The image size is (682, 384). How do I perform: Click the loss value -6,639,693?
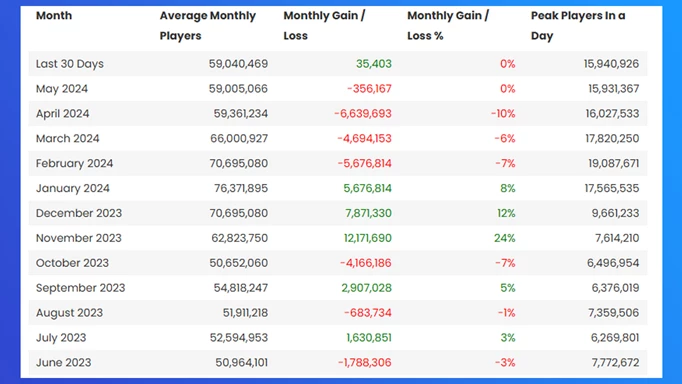(363, 114)
